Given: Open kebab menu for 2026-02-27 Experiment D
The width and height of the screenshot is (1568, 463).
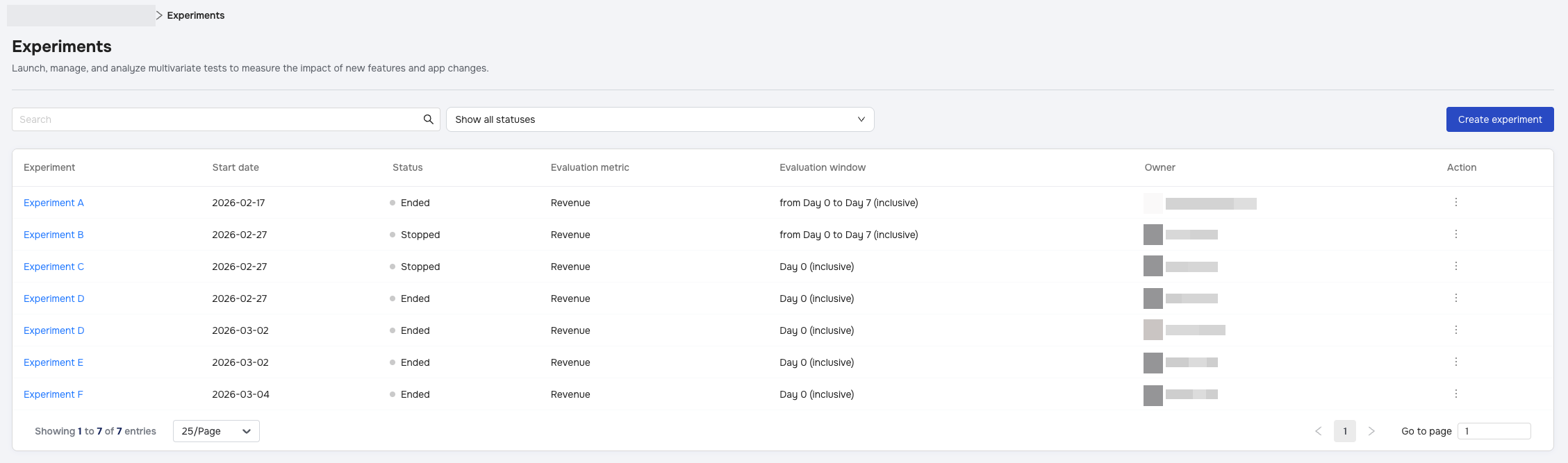Looking at the screenshot, I should [x=1455, y=298].
